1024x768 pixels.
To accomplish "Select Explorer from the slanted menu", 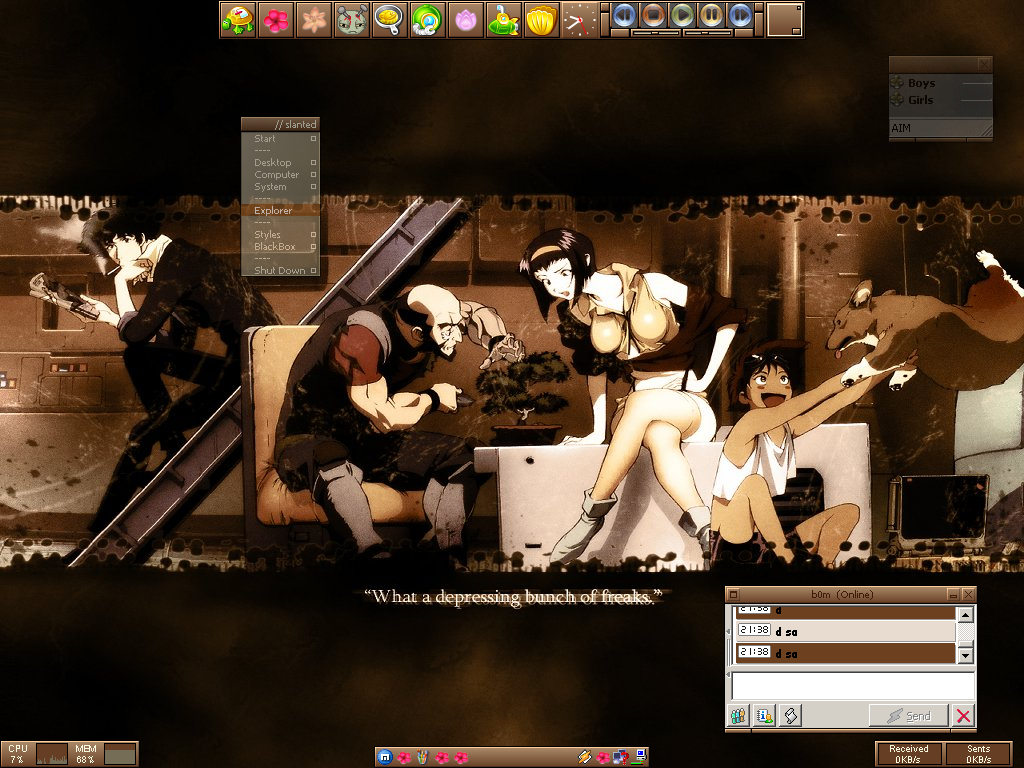I will click(x=273, y=211).
